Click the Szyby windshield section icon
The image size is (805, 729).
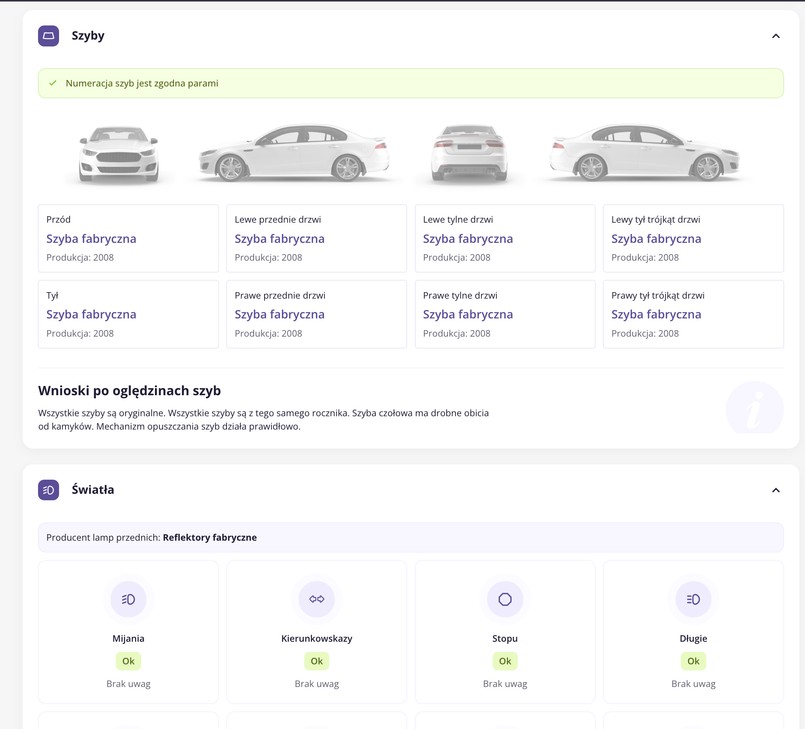[49, 36]
